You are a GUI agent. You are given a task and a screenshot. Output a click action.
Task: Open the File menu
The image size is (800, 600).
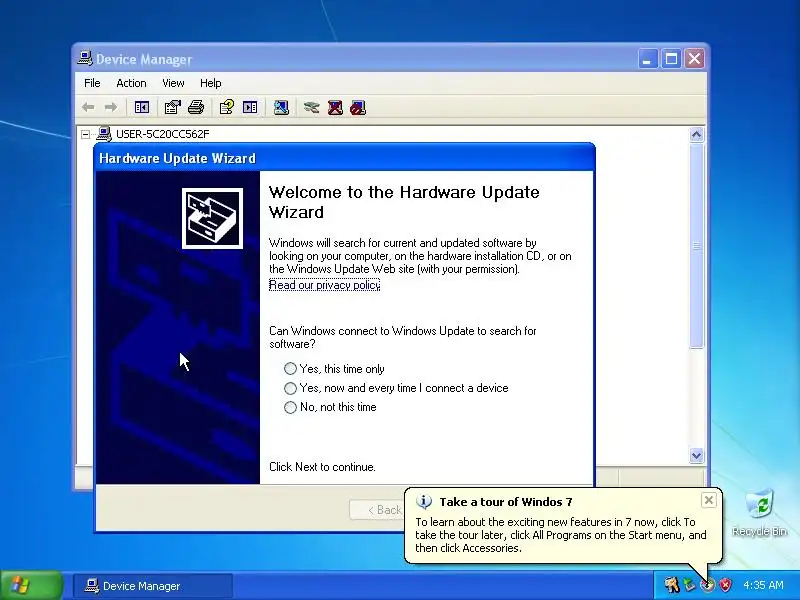92,83
